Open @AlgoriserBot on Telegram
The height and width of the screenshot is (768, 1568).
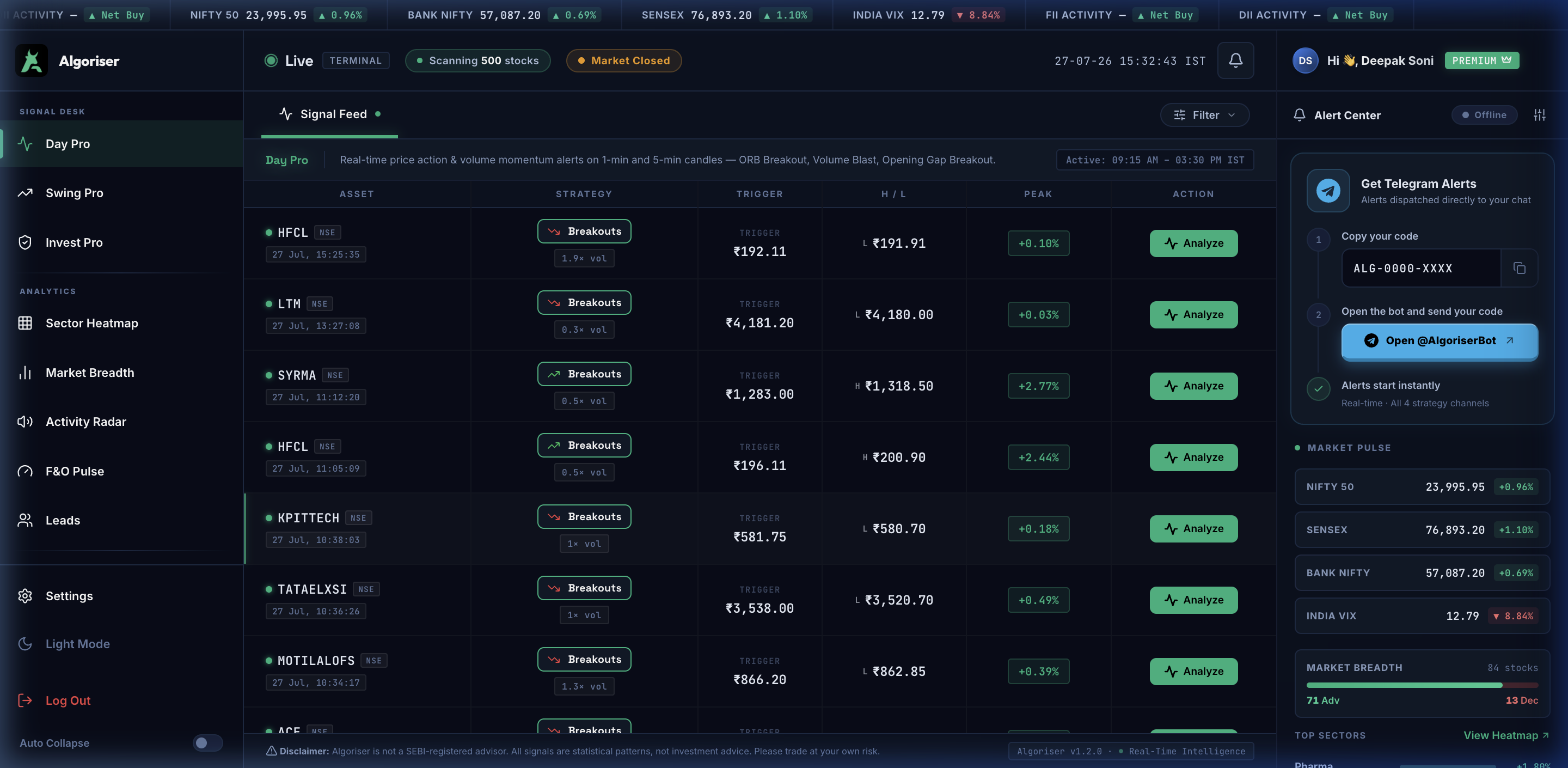coord(1440,341)
